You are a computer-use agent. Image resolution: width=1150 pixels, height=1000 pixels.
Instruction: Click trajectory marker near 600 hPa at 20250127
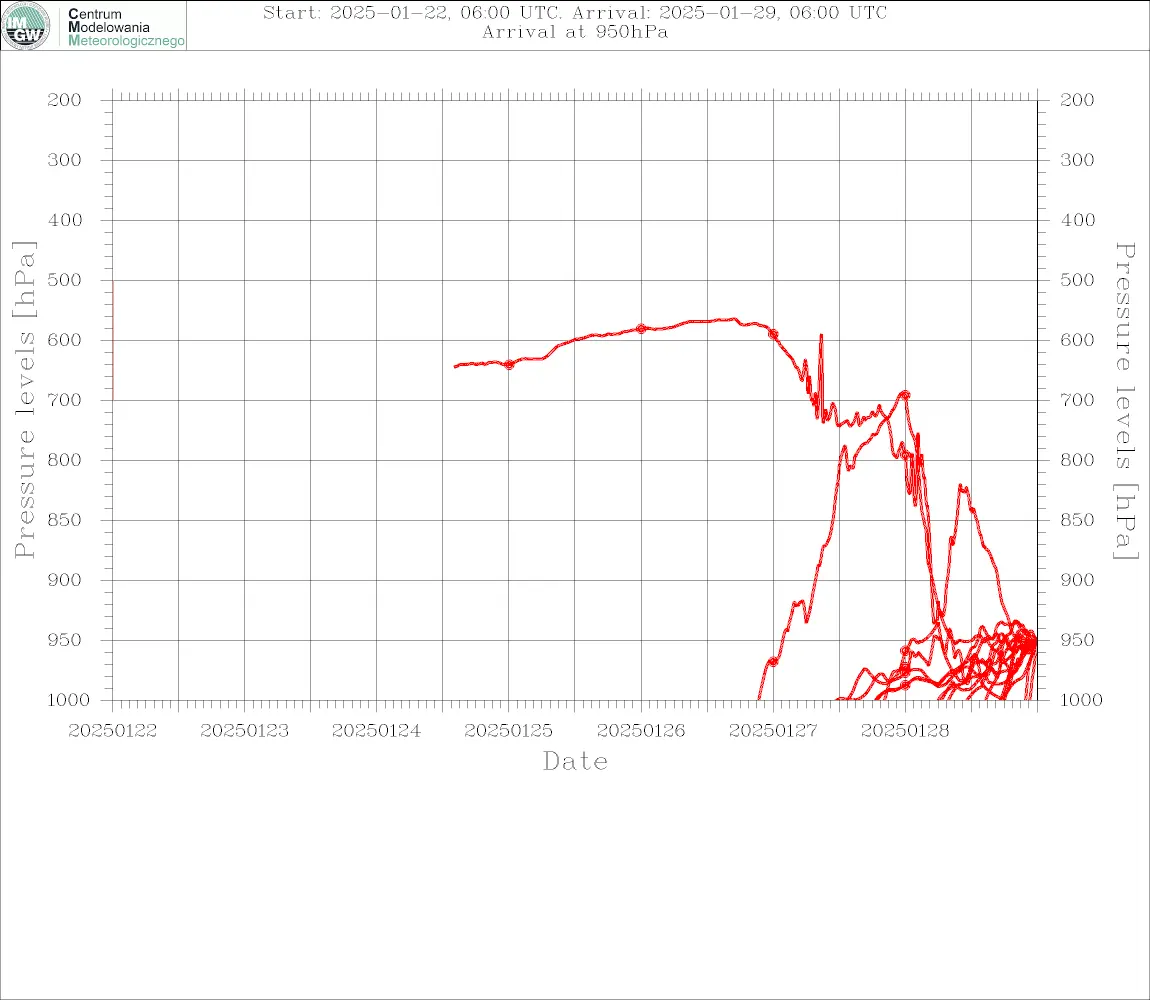pos(773,335)
